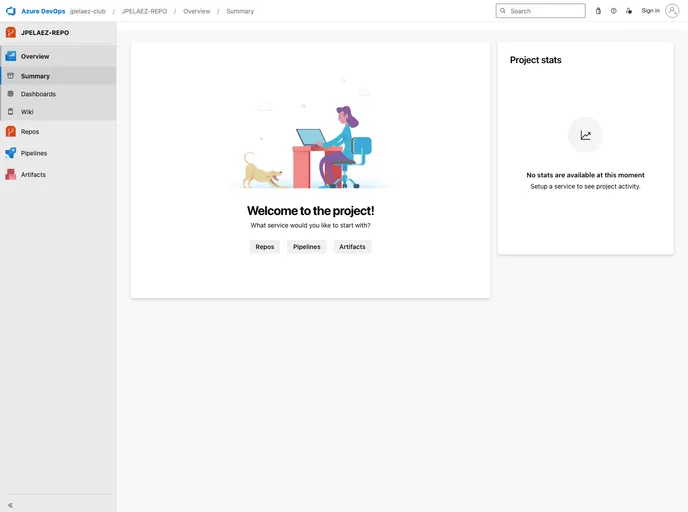Collapse the Overview section in sidebar
This screenshot has width=688, height=512.
point(35,57)
